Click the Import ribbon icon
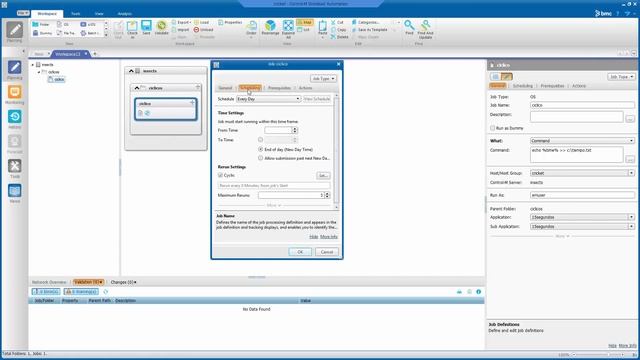The width and height of the screenshot is (640, 360). tap(180, 30)
